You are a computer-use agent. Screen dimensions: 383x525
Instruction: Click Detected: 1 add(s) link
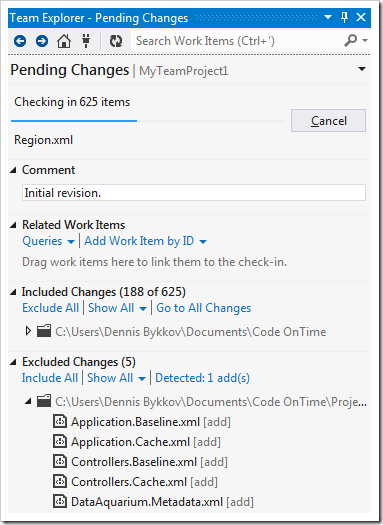click(203, 378)
